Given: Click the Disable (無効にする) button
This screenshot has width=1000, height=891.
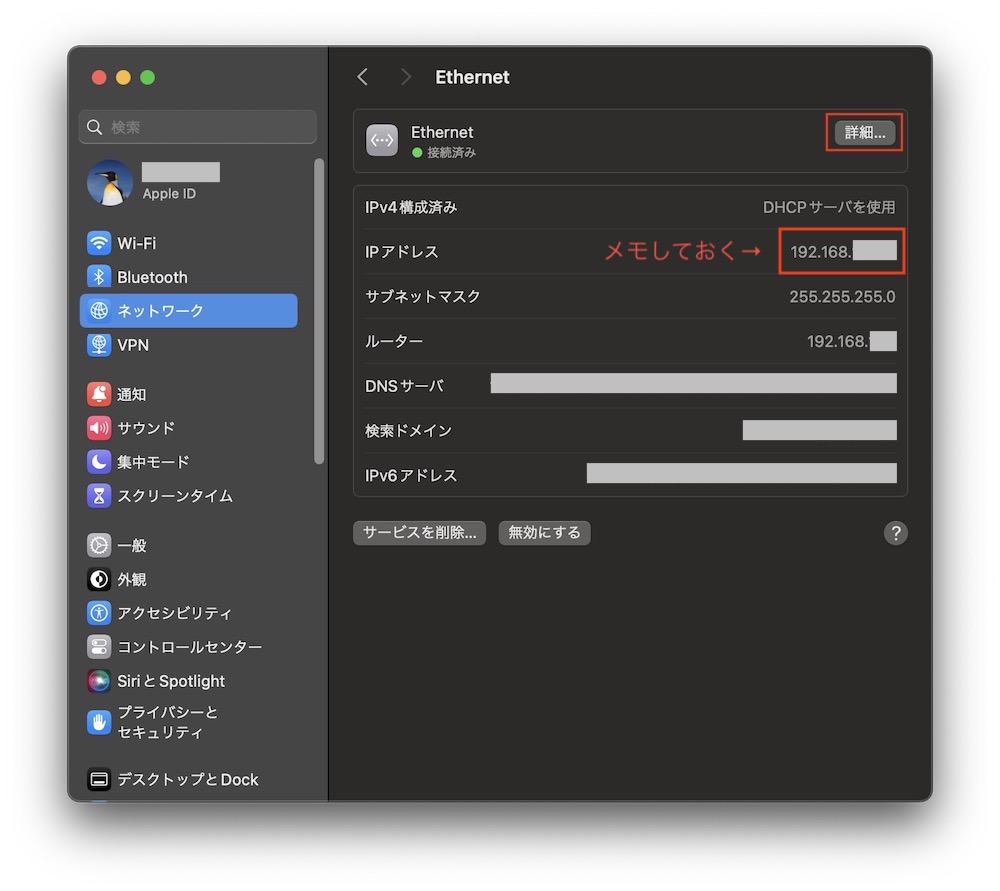Looking at the screenshot, I should click(544, 533).
